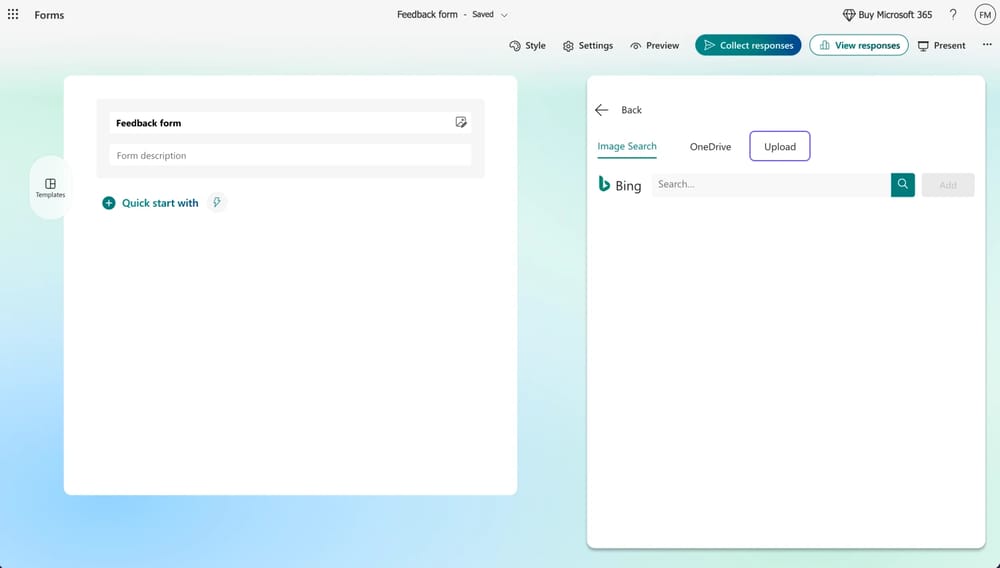Open the more options ellipsis menu

[x=987, y=45]
